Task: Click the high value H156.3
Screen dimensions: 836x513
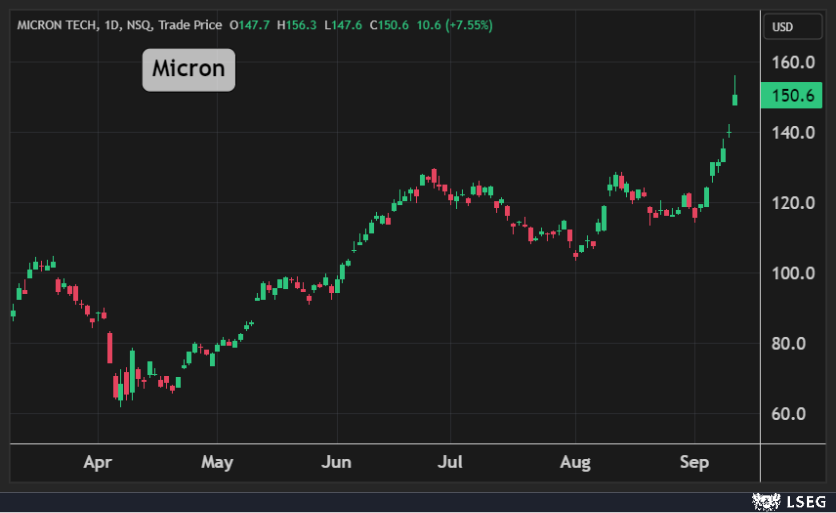Action: (296, 25)
